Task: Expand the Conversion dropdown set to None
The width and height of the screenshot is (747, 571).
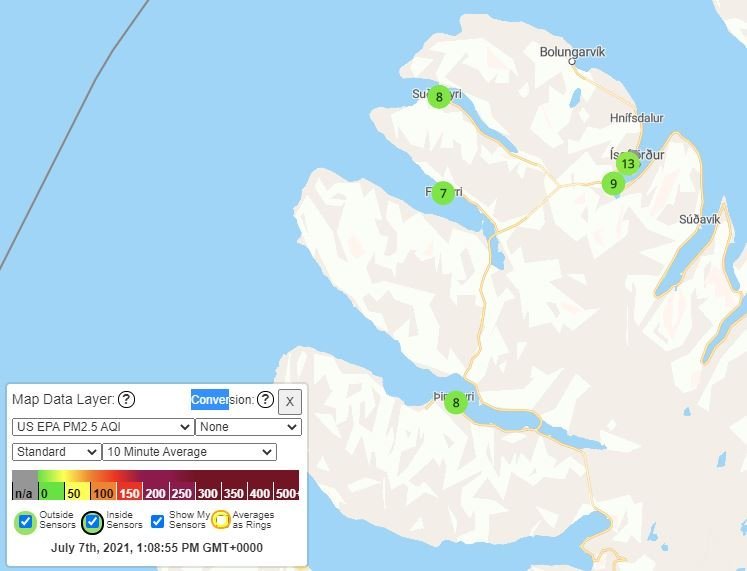Action: click(248, 427)
